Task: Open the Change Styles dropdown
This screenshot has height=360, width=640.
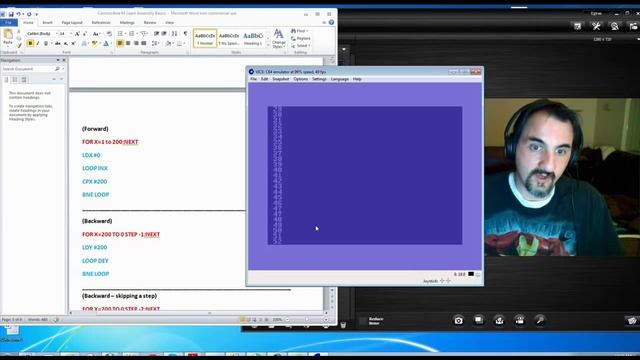Action: click(x=279, y=39)
